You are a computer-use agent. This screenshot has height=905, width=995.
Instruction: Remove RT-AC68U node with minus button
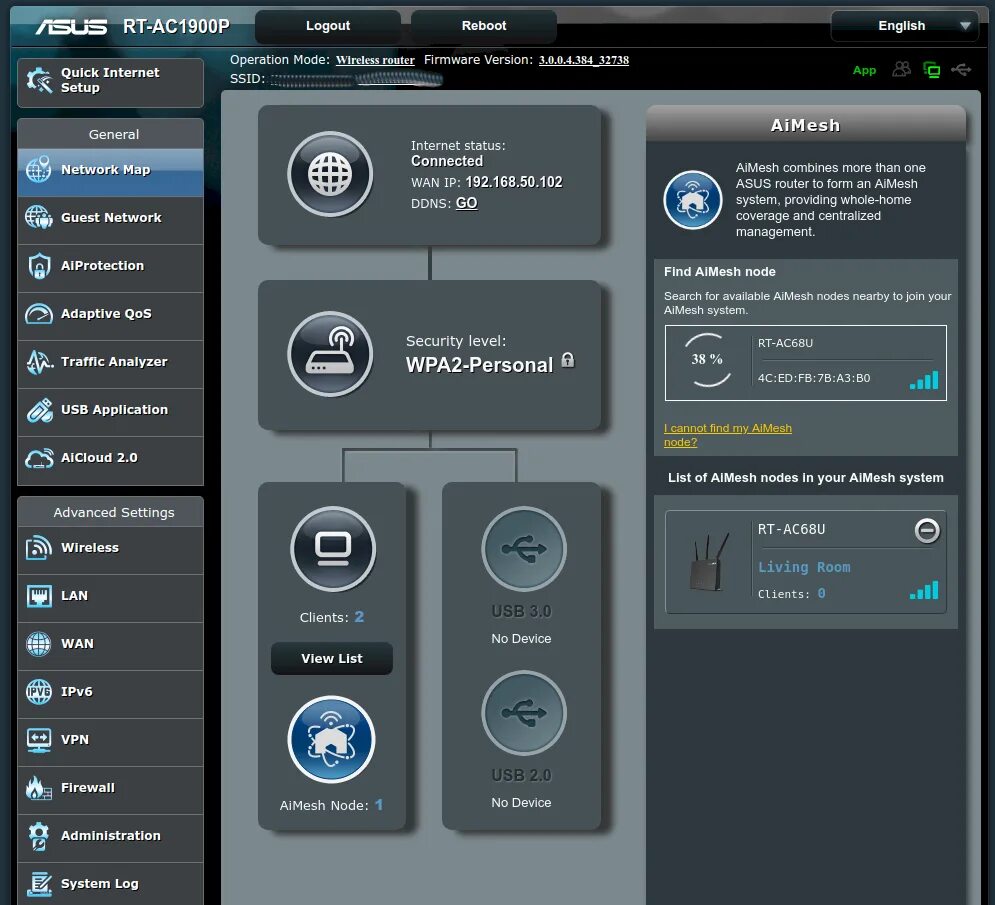927,531
